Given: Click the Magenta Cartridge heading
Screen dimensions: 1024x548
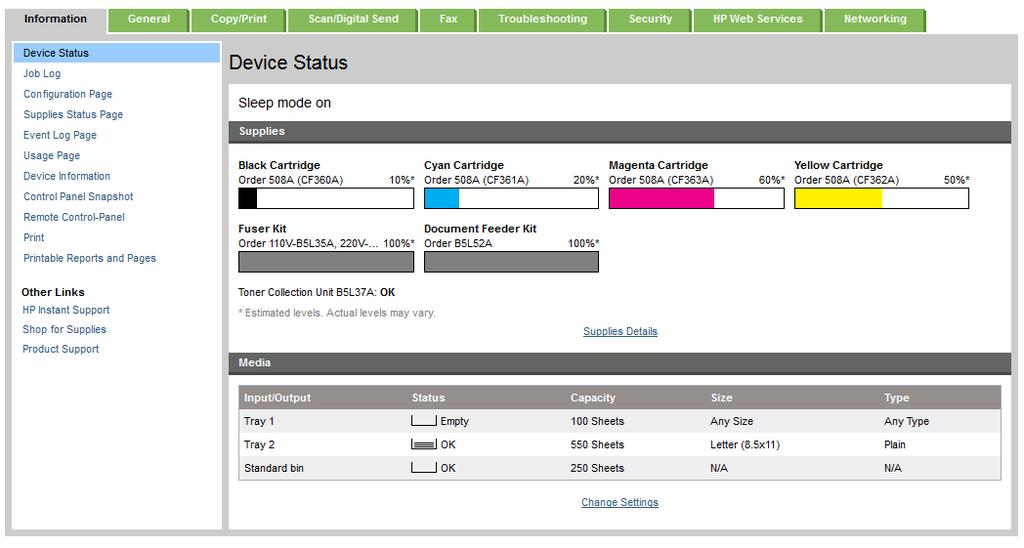Looking at the screenshot, I should (x=658, y=165).
